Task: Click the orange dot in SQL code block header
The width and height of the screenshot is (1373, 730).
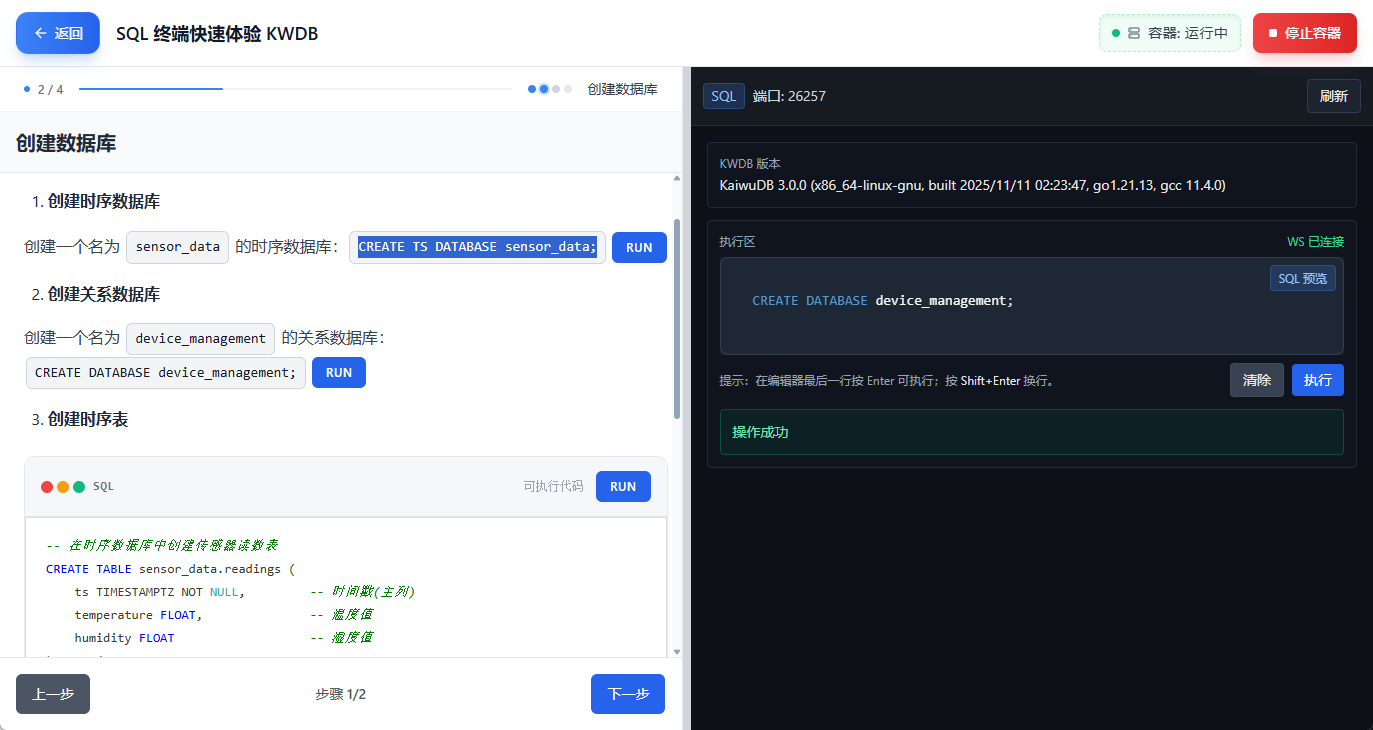Action: pyautogui.click(x=63, y=487)
